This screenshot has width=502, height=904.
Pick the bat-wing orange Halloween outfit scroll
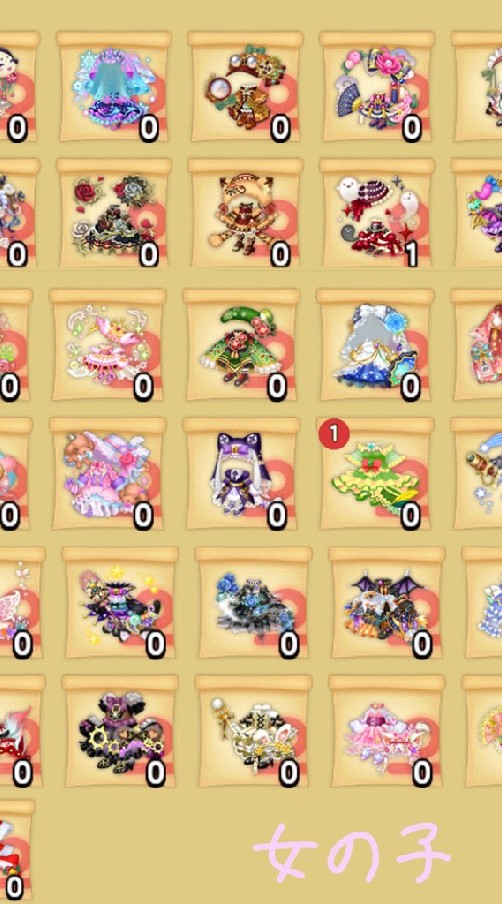[x=387, y=603]
